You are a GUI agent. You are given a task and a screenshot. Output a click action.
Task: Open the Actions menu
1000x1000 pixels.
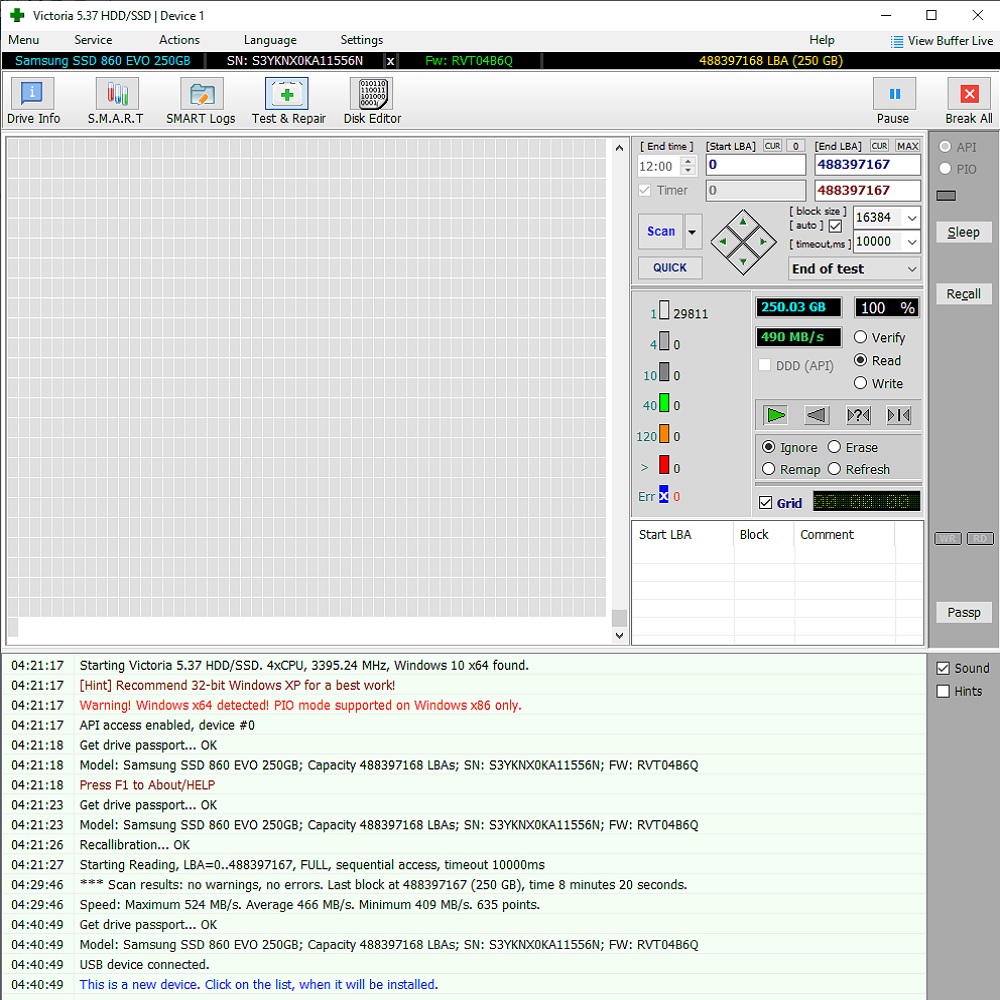click(179, 40)
